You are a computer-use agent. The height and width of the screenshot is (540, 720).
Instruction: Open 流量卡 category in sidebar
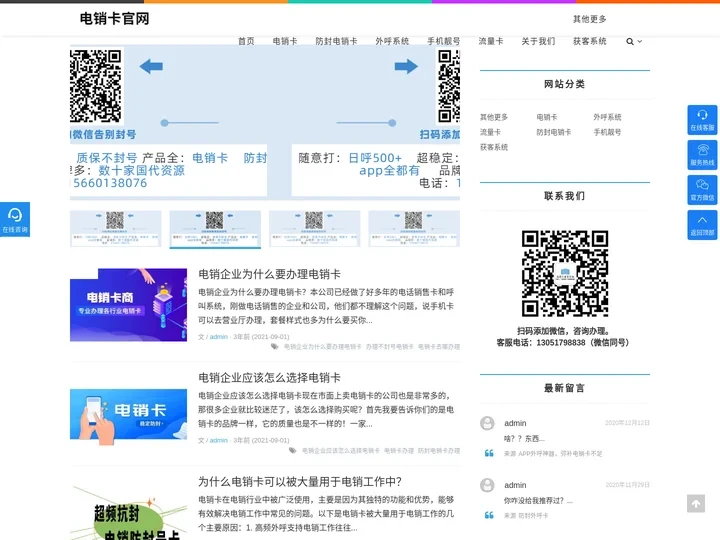490,132
